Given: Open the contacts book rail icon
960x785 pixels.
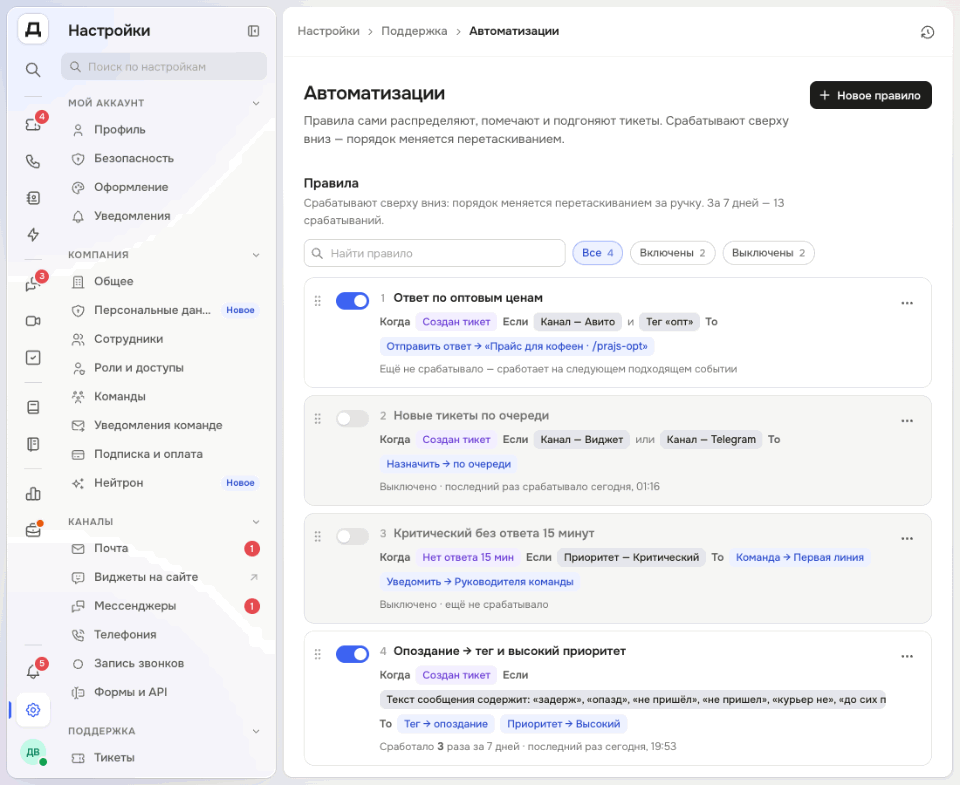Looking at the screenshot, I should 33,198.
